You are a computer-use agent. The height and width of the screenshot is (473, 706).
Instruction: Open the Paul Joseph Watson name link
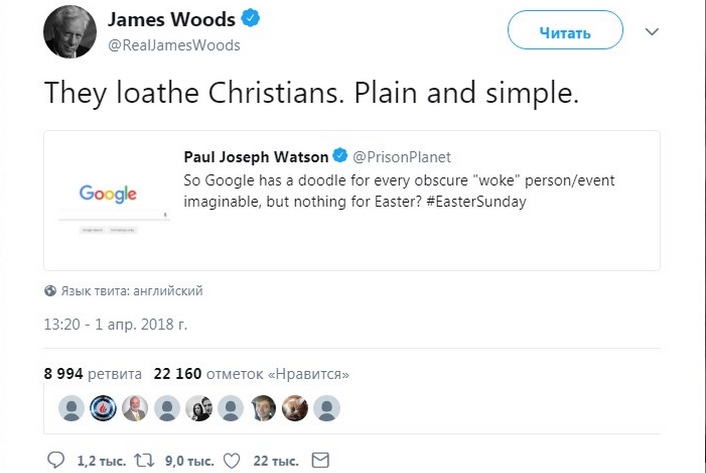256,157
